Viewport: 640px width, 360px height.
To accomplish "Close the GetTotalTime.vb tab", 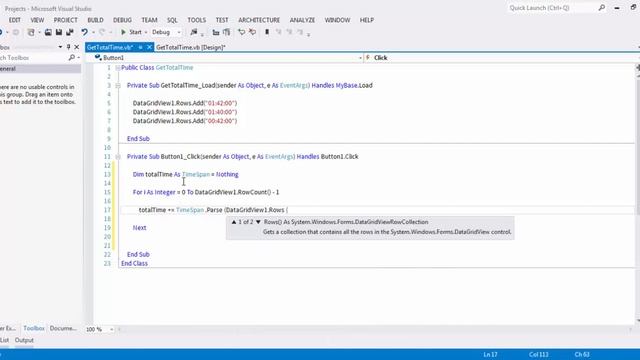I will [149, 47].
